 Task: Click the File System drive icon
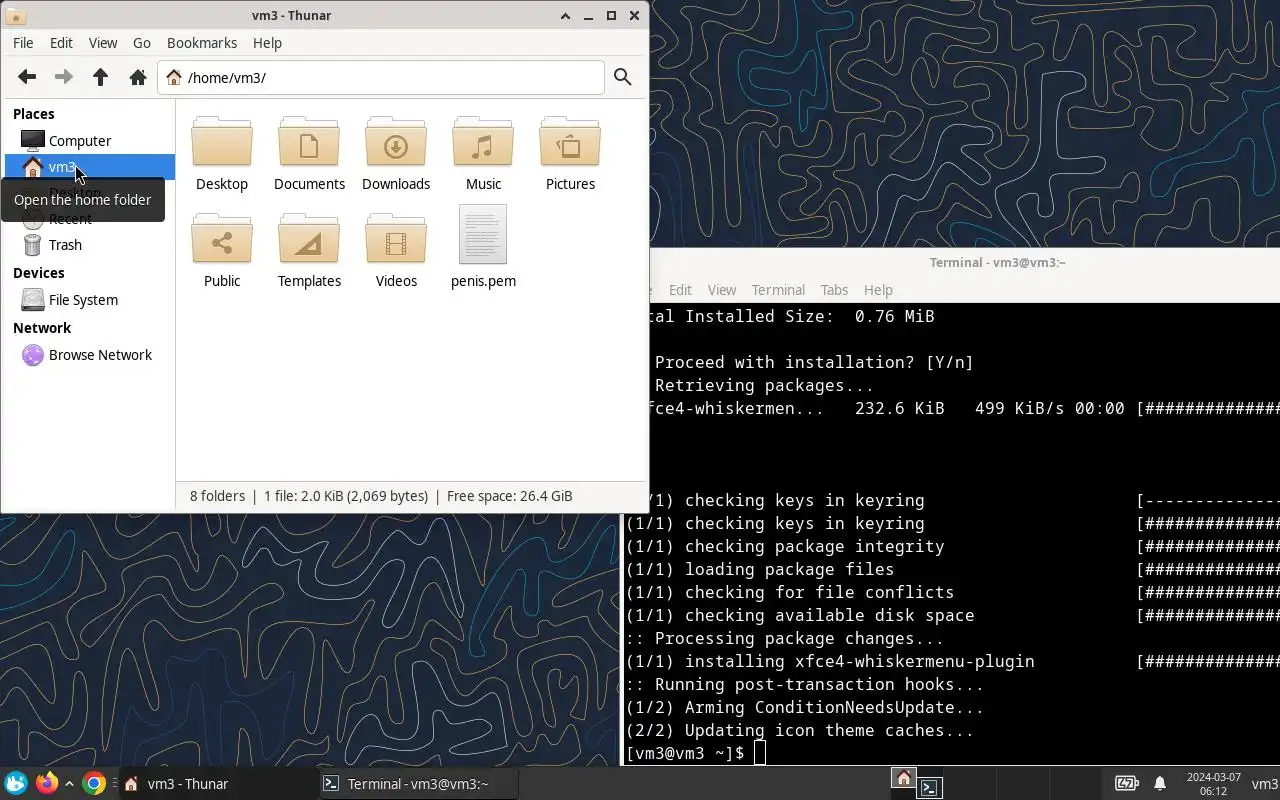click(x=33, y=300)
